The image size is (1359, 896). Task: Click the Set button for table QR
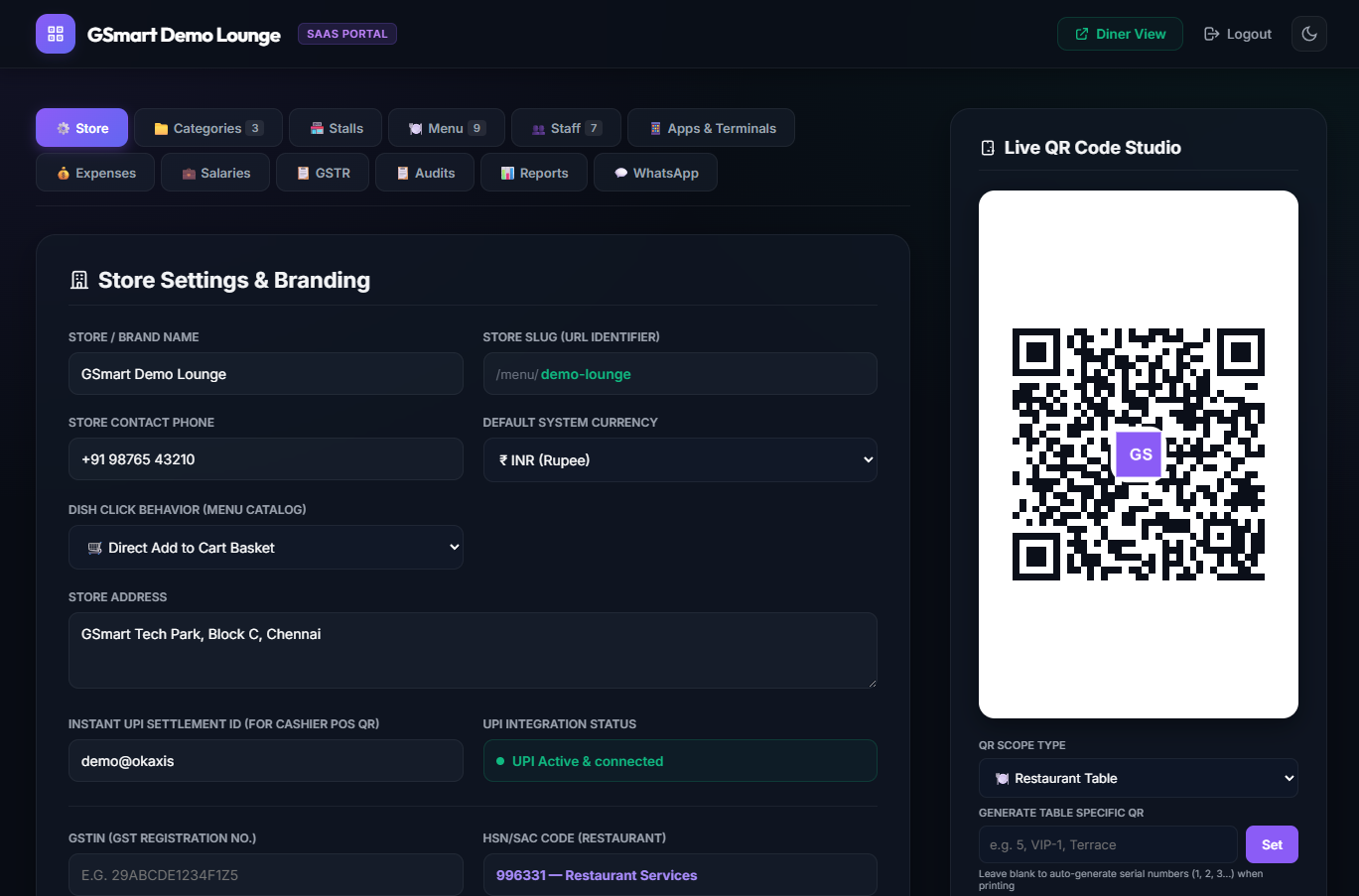1272,844
